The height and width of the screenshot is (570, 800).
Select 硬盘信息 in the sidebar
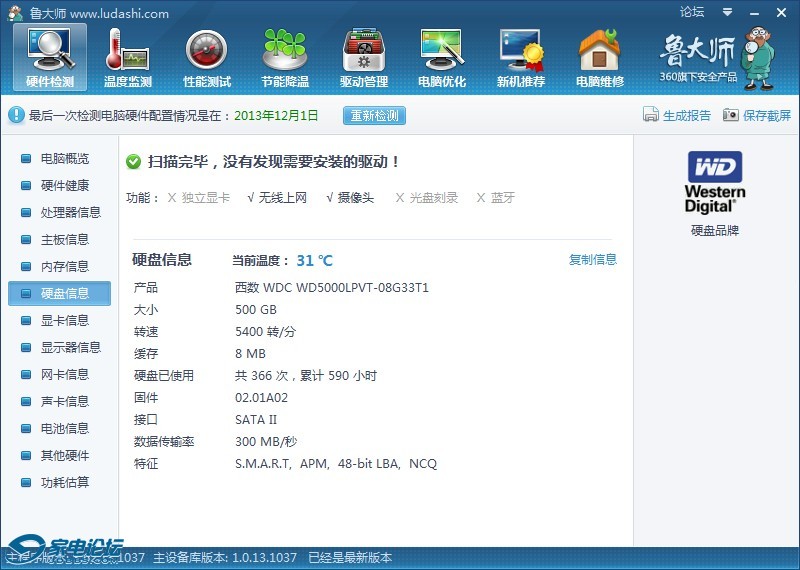click(59, 293)
